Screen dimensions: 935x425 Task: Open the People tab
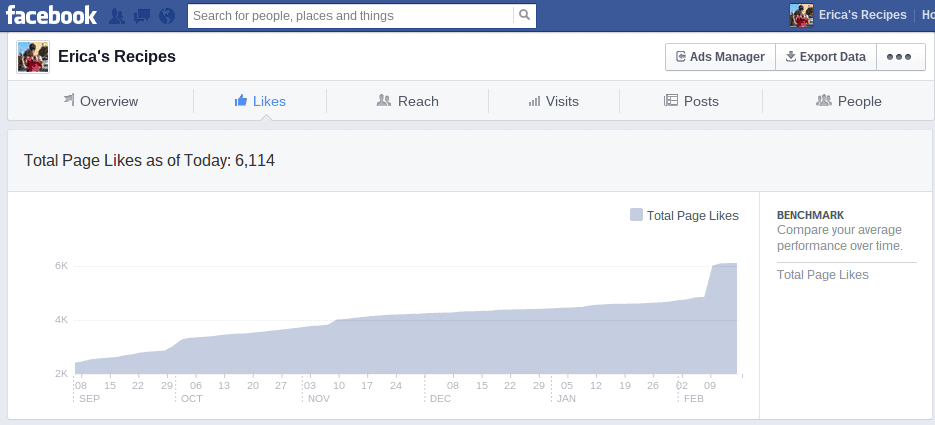[x=849, y=101]
